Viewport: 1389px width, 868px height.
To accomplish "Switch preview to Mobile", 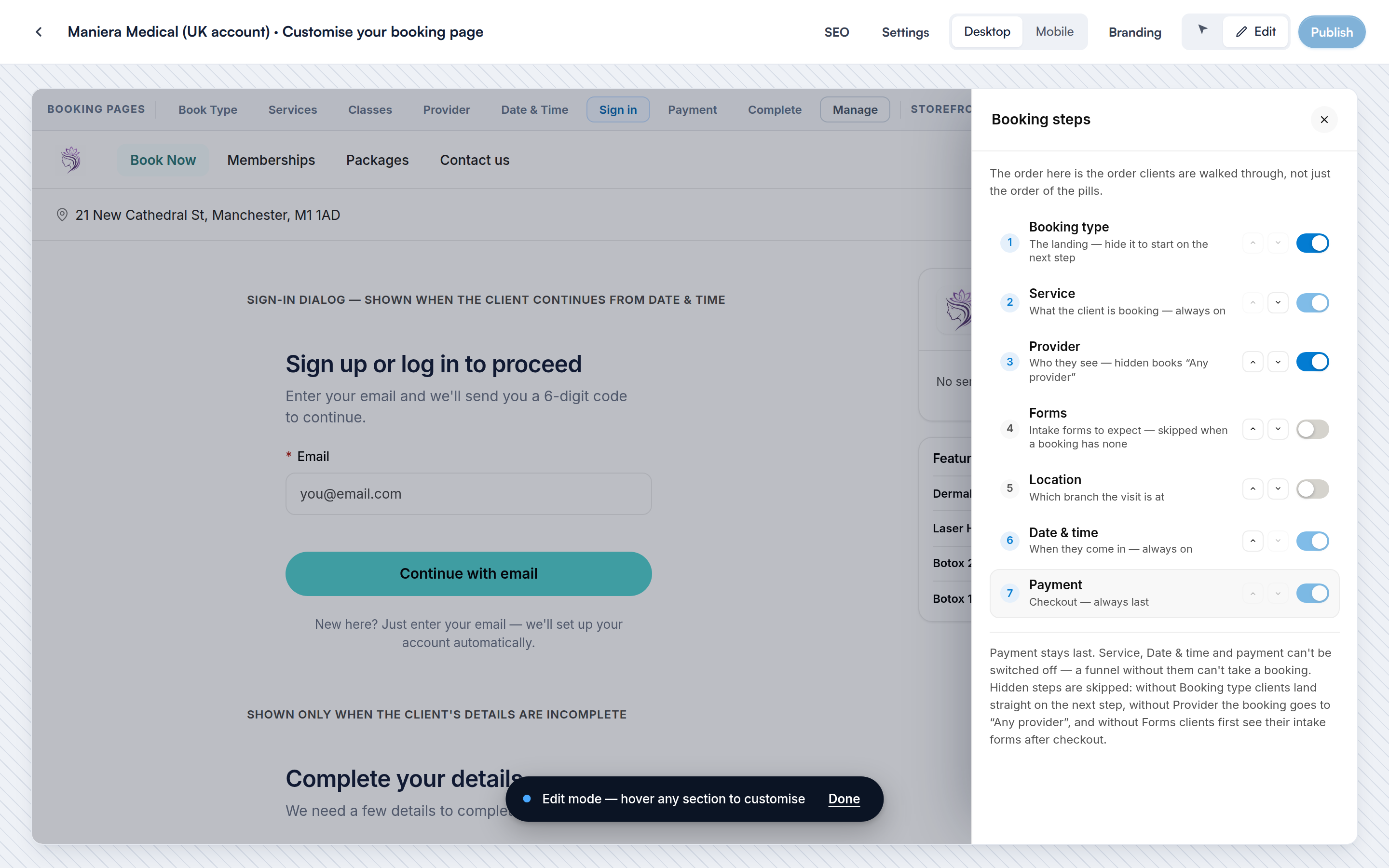I will point(1054,31).
